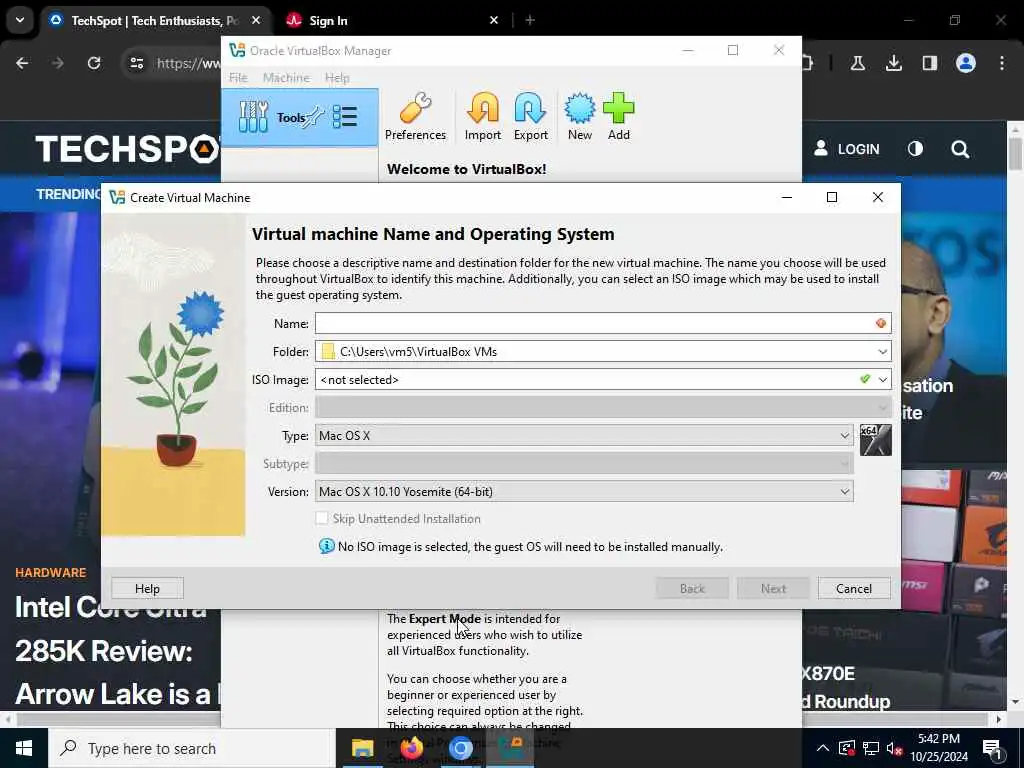Click the site info icon in address bar
The width and height of the screenshot is (1024, 768).
tap(136, 63)
